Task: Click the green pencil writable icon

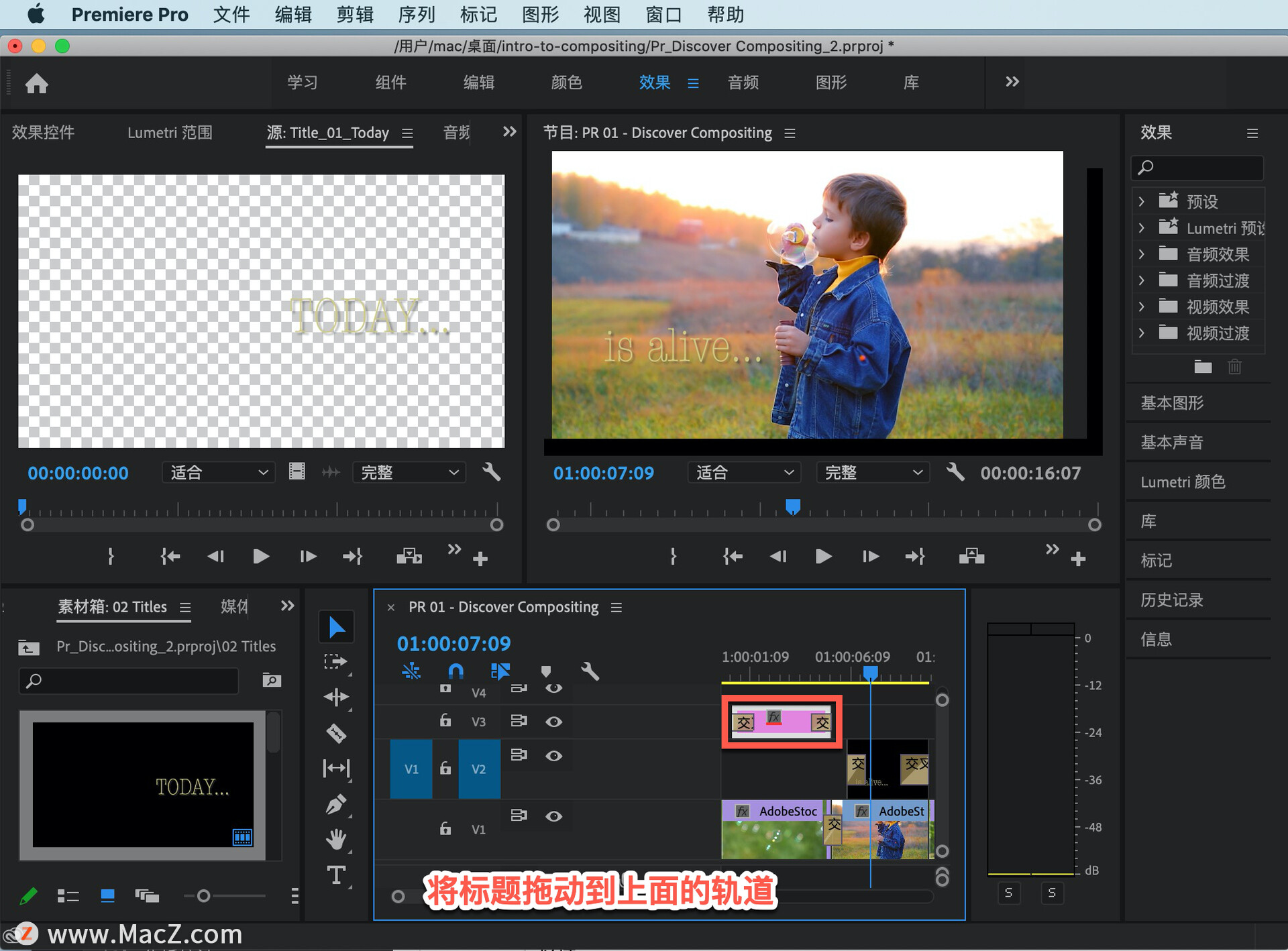Action: click(28, 895)
